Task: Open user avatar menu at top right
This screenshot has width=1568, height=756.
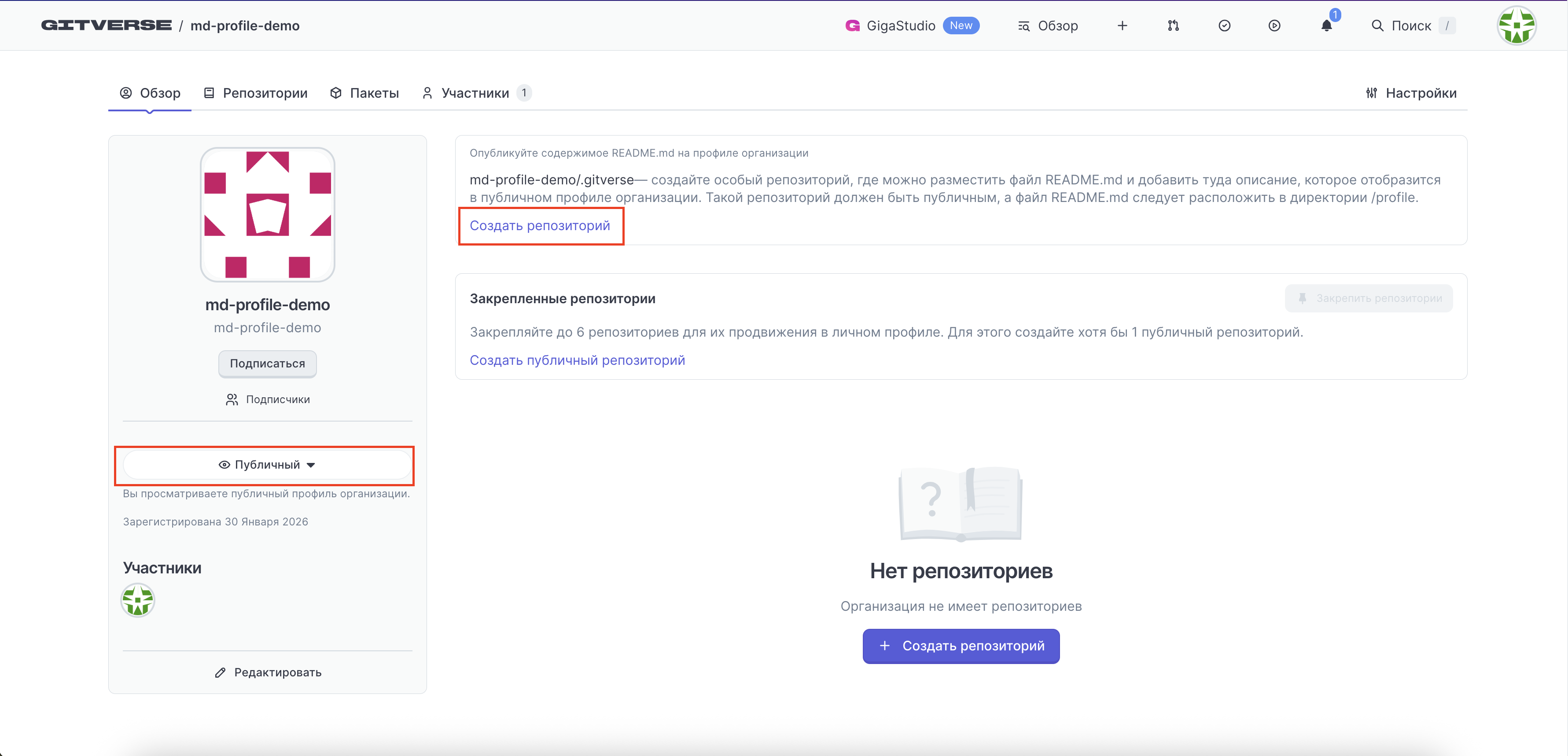Action: point(1516,26)
